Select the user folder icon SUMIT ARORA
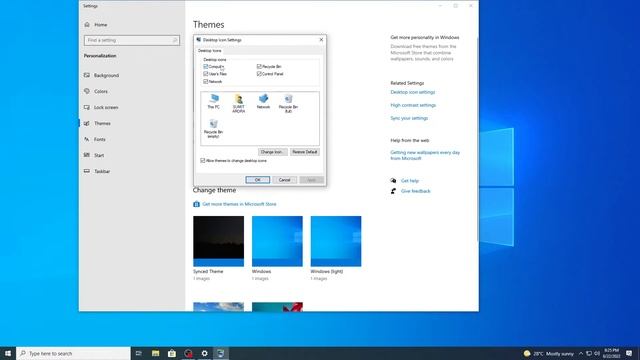This screenshot has width=640, height=360. pos(239,103)
